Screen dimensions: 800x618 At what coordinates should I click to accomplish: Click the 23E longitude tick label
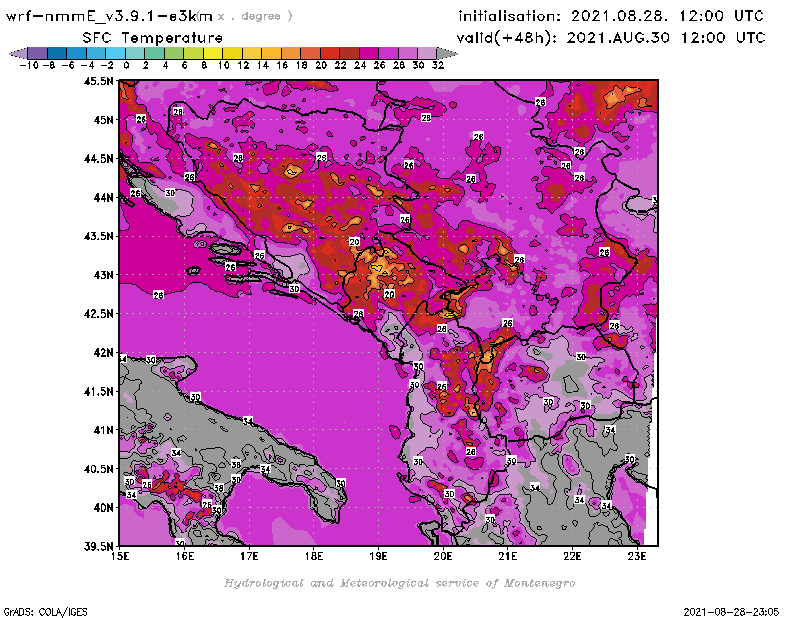[637, 556]
